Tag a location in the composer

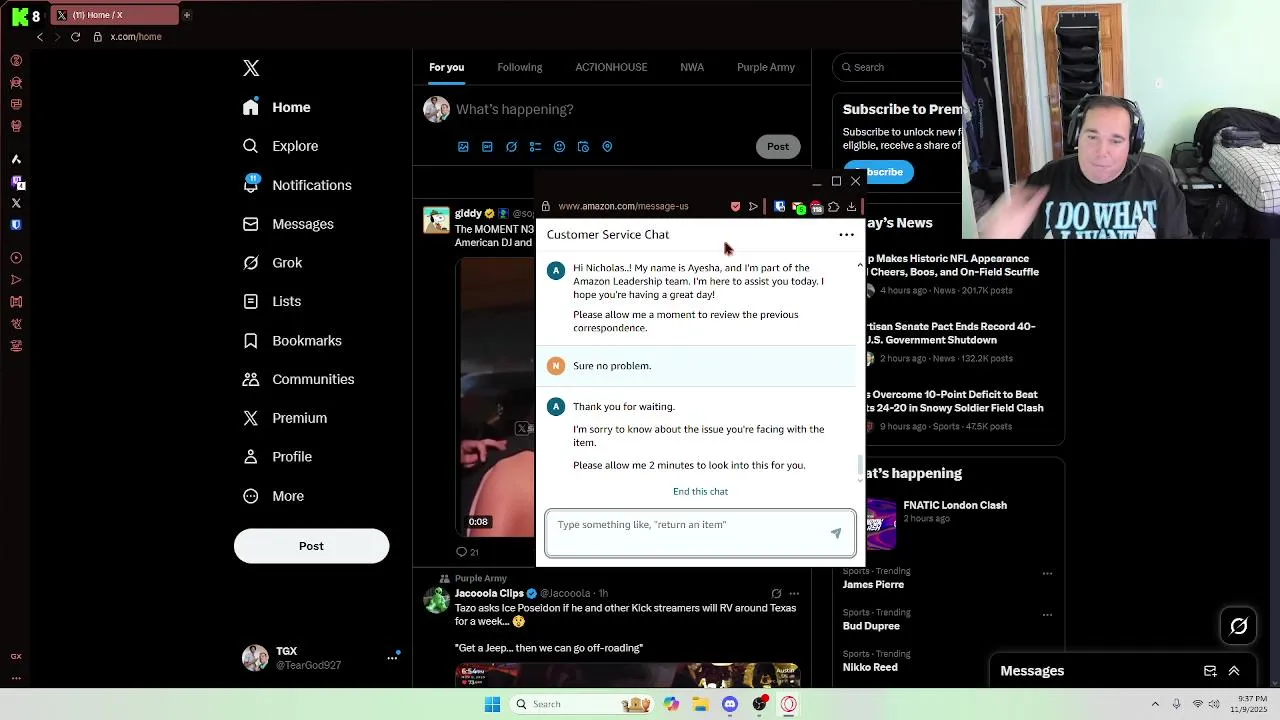(x=607, y=147)
